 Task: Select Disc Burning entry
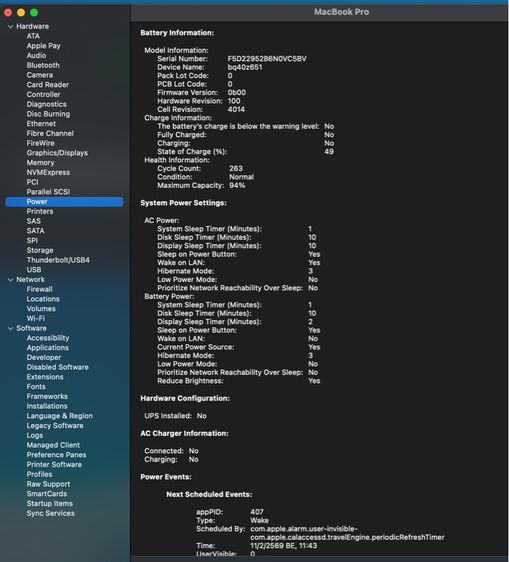(x=48, y=114)
